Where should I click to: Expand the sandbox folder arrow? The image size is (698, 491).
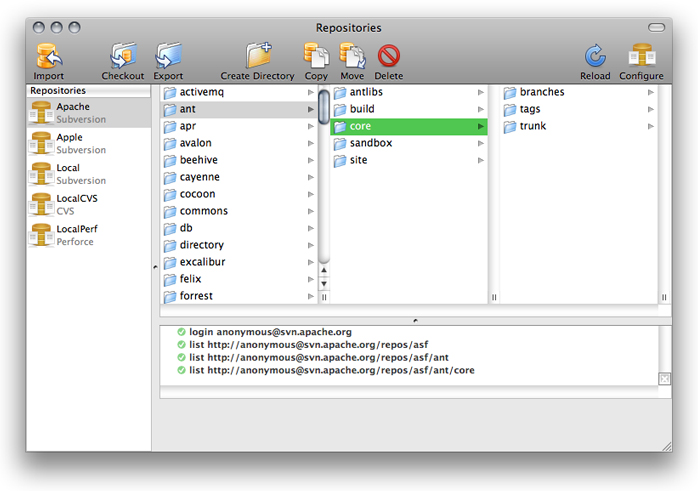pyautogui.click(x=481, y=144)
